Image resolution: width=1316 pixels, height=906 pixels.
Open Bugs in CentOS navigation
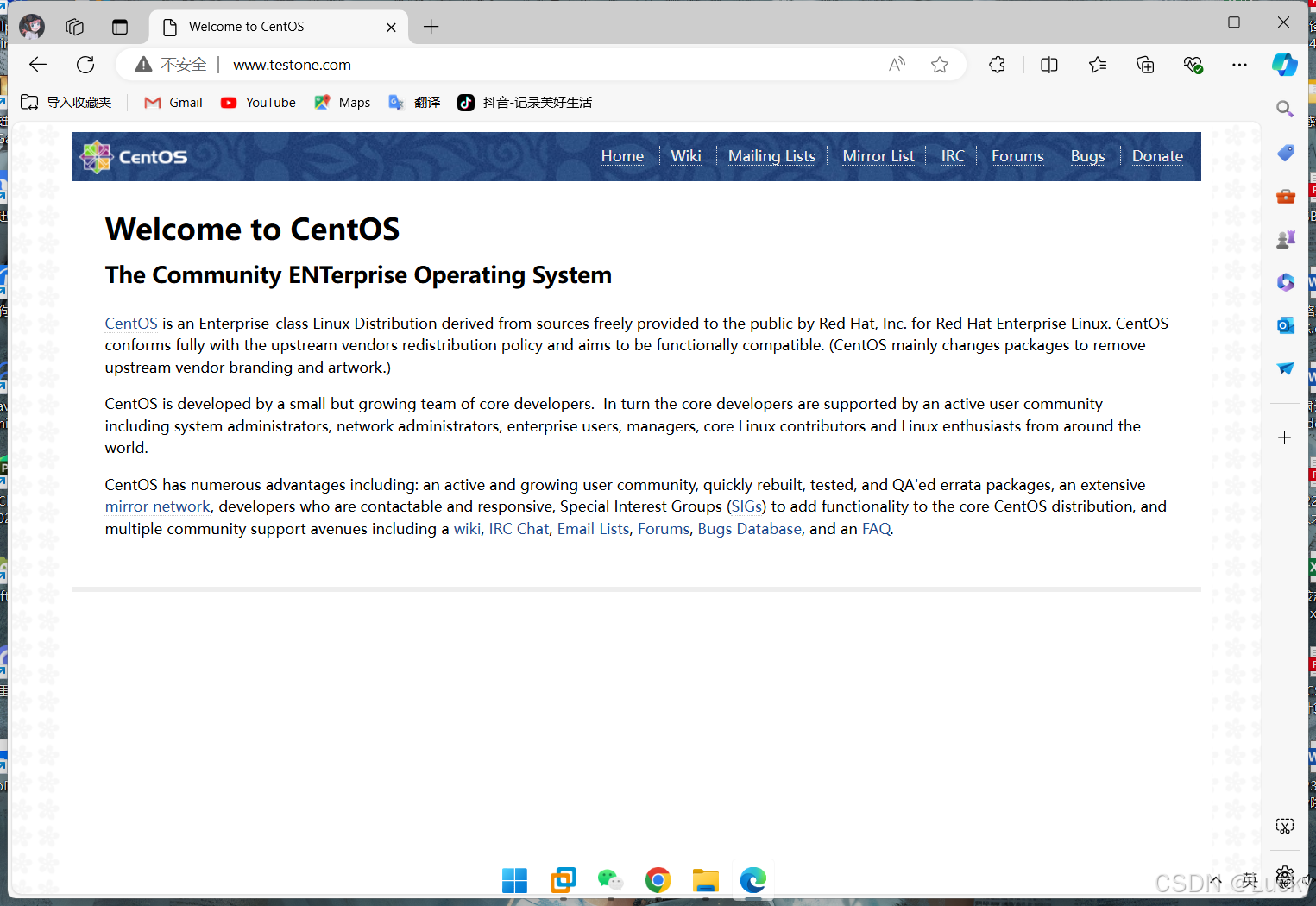(1087, 156)
